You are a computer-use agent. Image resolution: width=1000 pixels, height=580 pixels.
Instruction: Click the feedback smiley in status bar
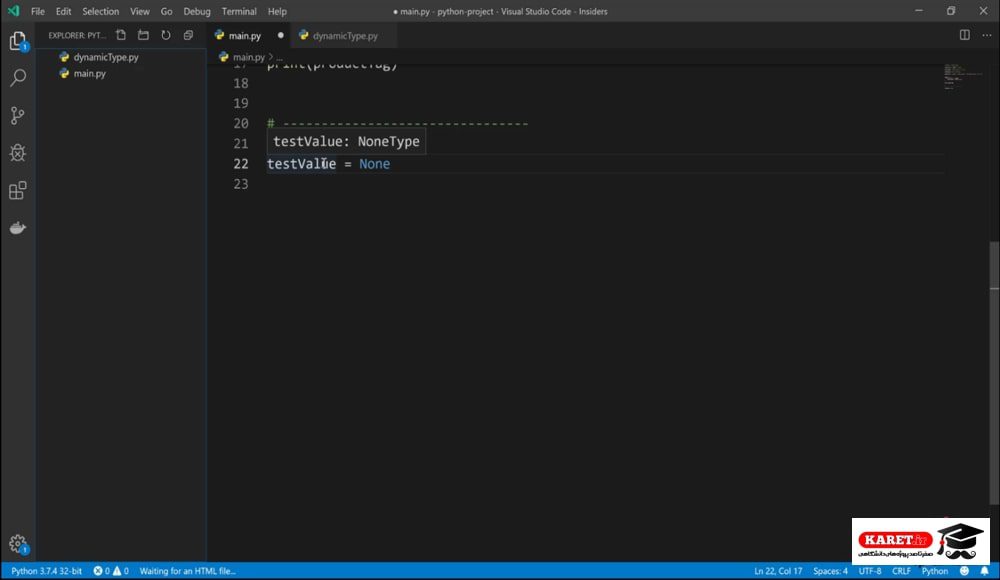[964, 571]
